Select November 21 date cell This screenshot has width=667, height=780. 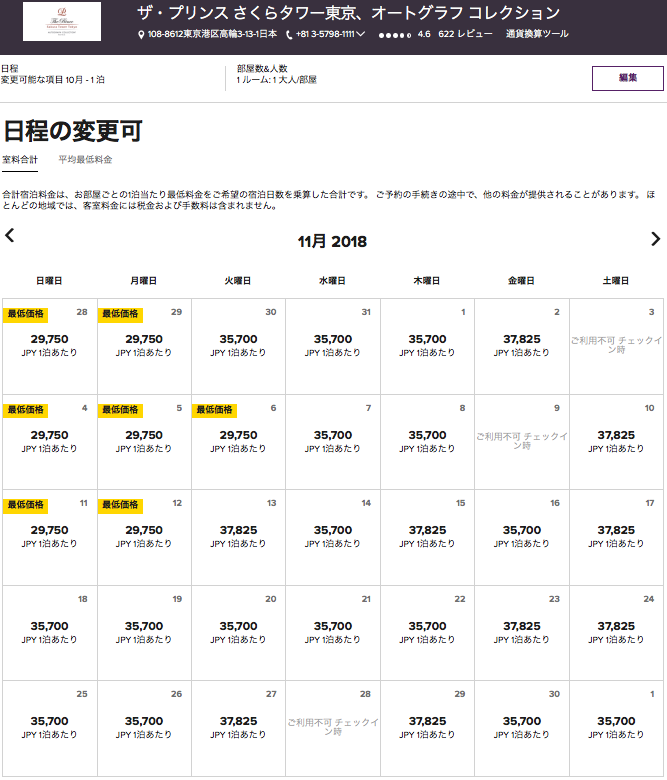(333, 633)
